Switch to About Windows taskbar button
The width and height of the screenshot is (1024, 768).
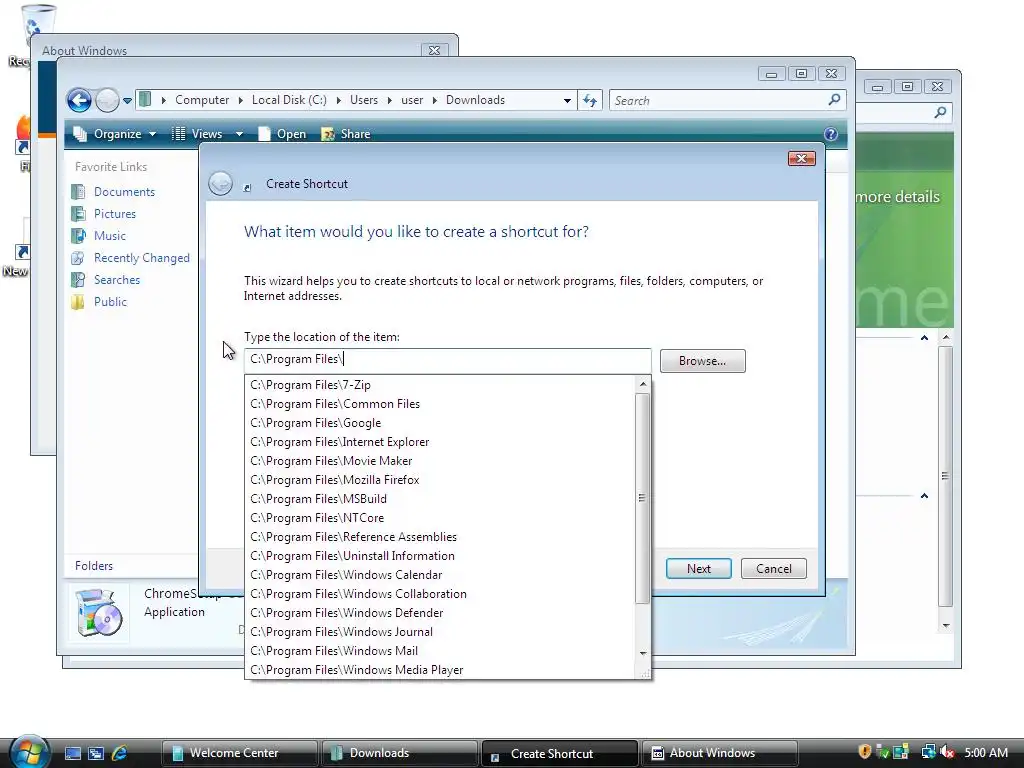(720, 753)
